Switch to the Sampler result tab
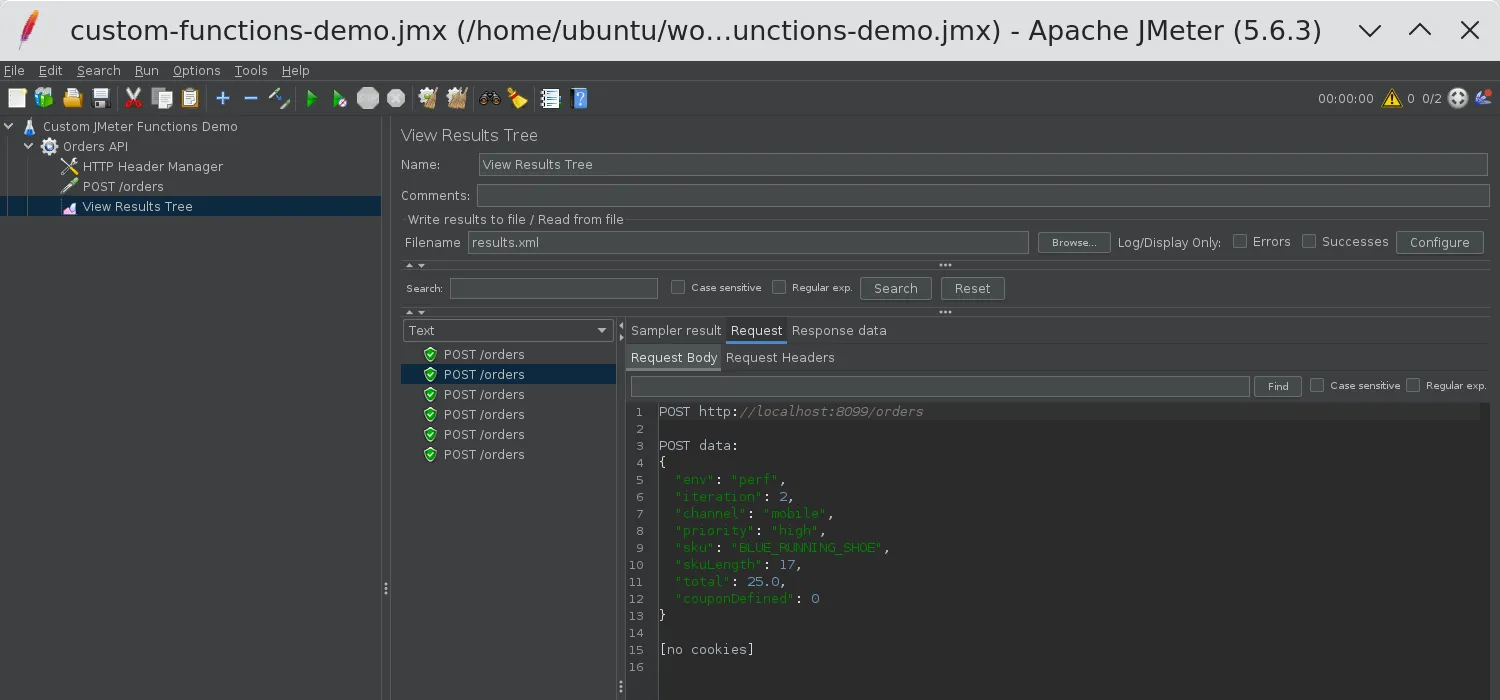The width and height of the screenshot is (1500, 700). coord(676,330)
